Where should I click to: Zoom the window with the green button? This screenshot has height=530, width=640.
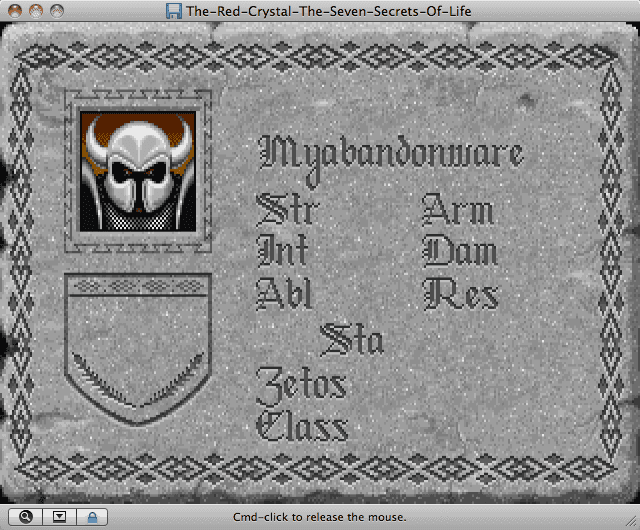(57, 11)
